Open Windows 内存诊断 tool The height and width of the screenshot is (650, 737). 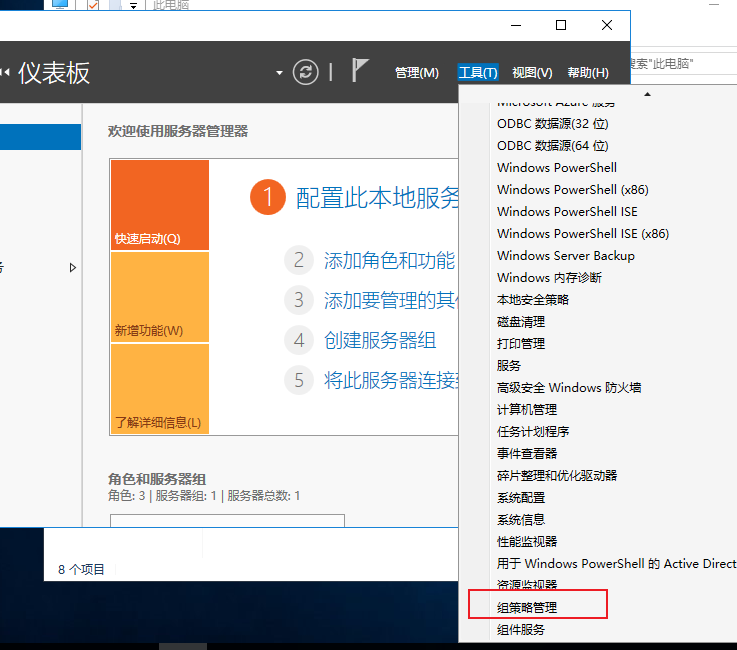tap(549, 278)
